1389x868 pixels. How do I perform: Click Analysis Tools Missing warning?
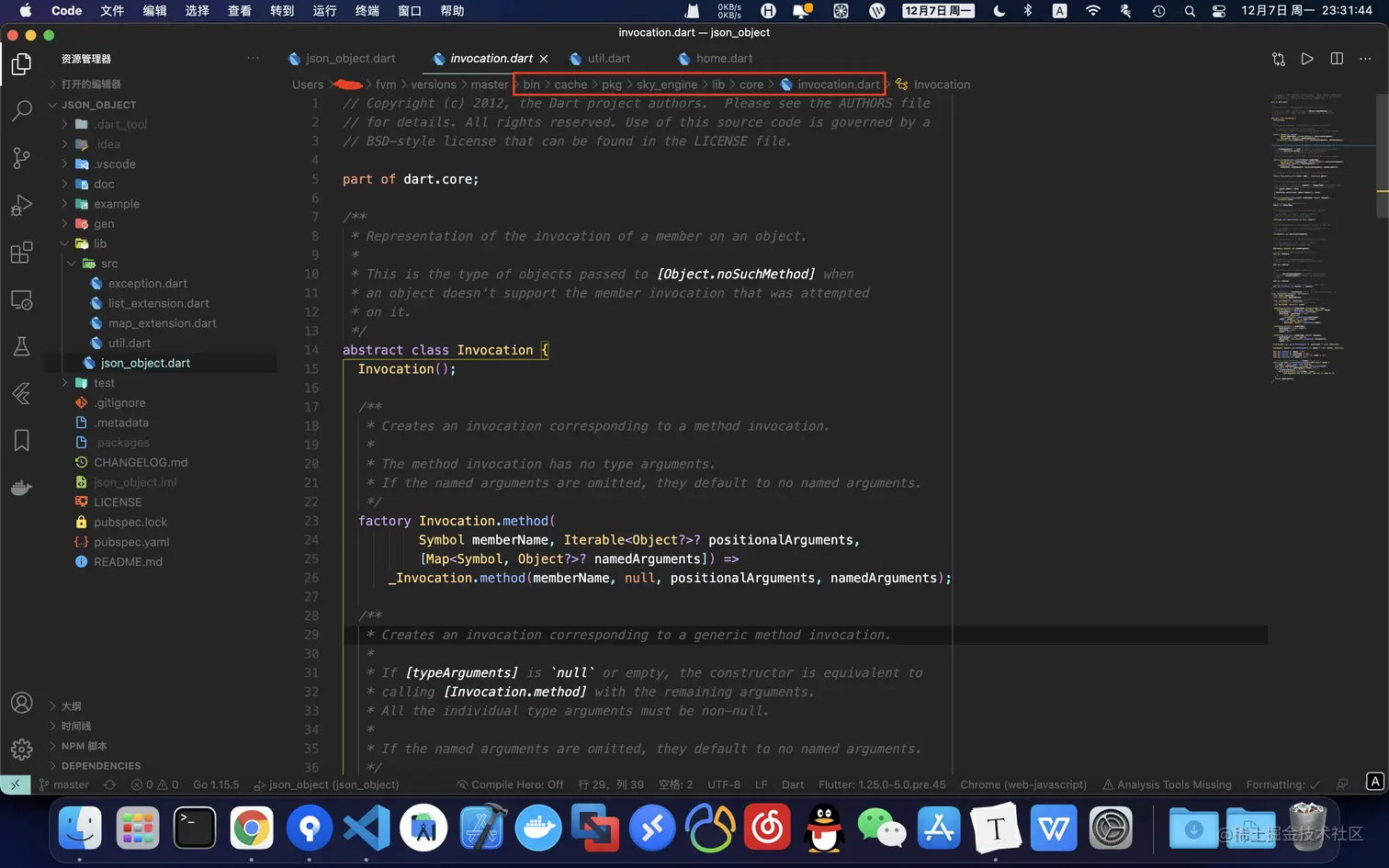click(x=1167, y=784)
